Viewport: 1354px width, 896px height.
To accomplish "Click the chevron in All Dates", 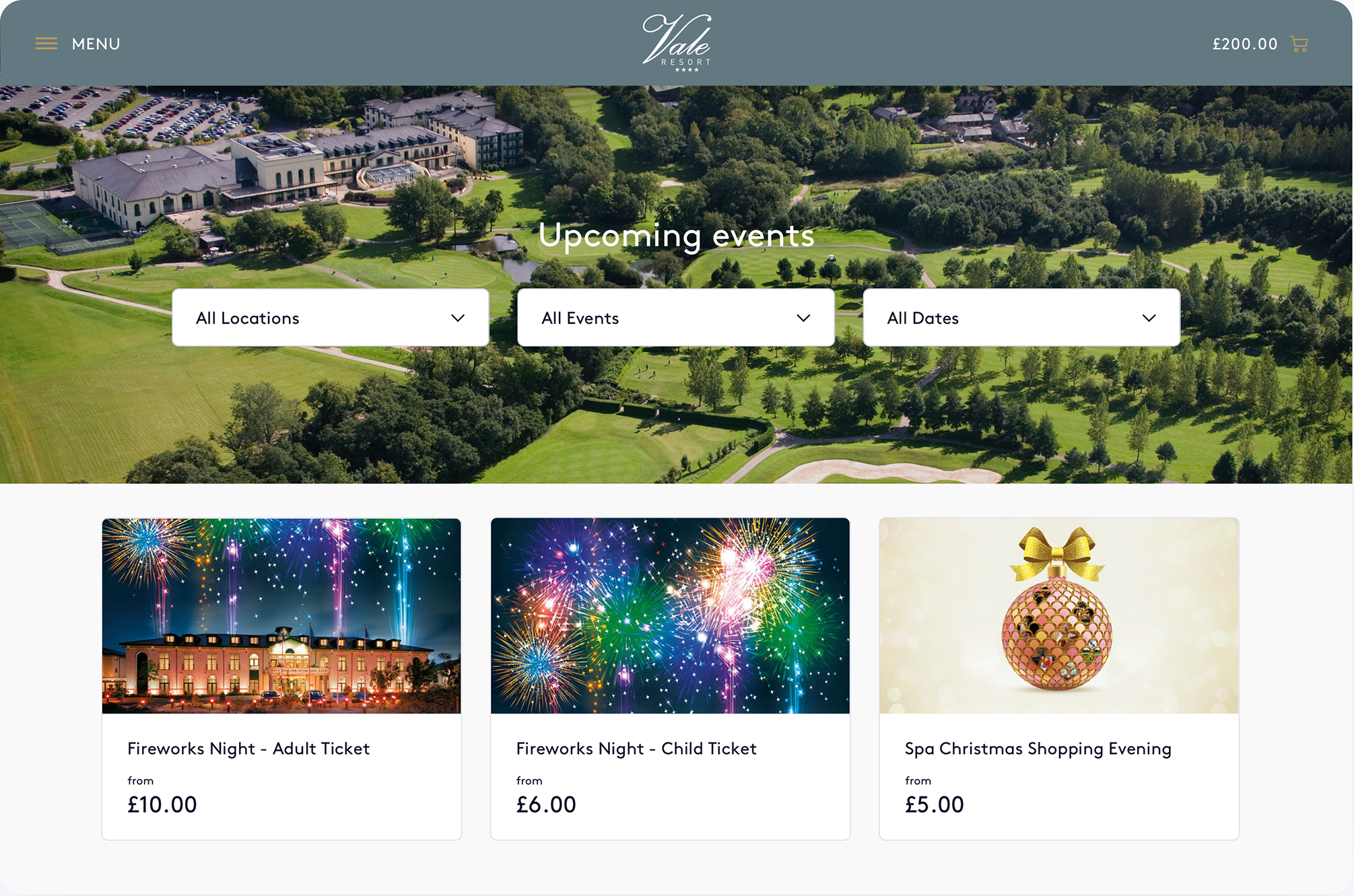I will tap(1149, 318).
